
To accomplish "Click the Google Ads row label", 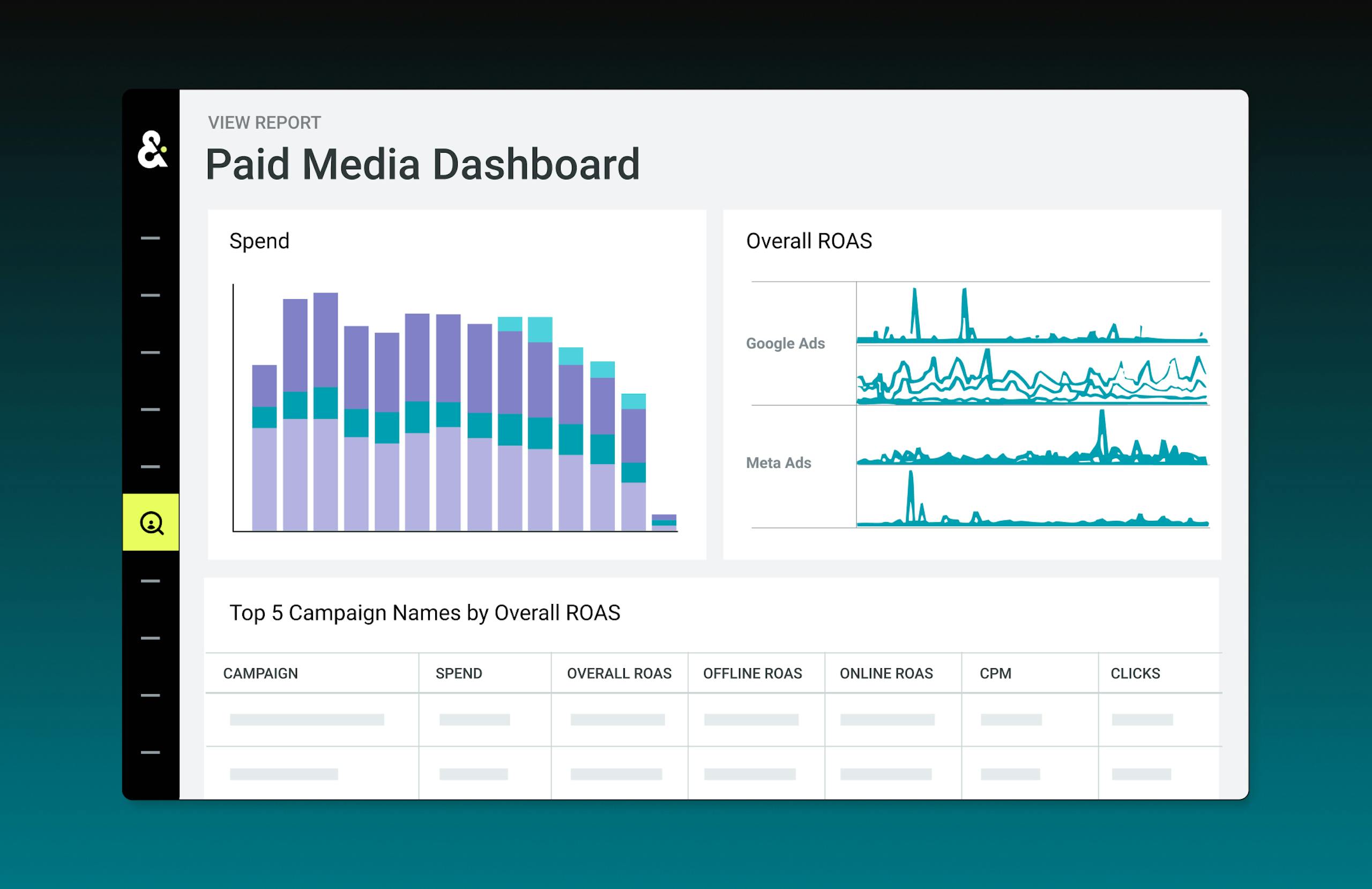I will pyautogui.click(x=785, y=343).
